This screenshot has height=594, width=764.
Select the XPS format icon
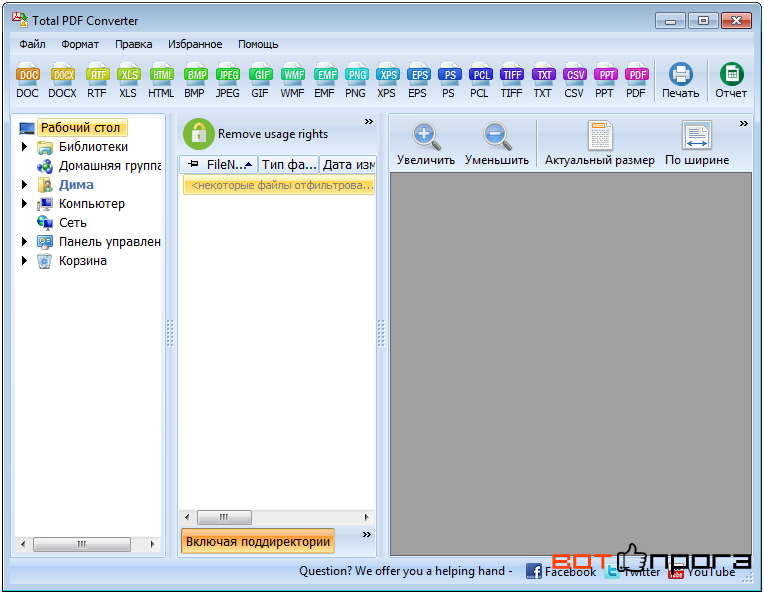coord(387,80)
